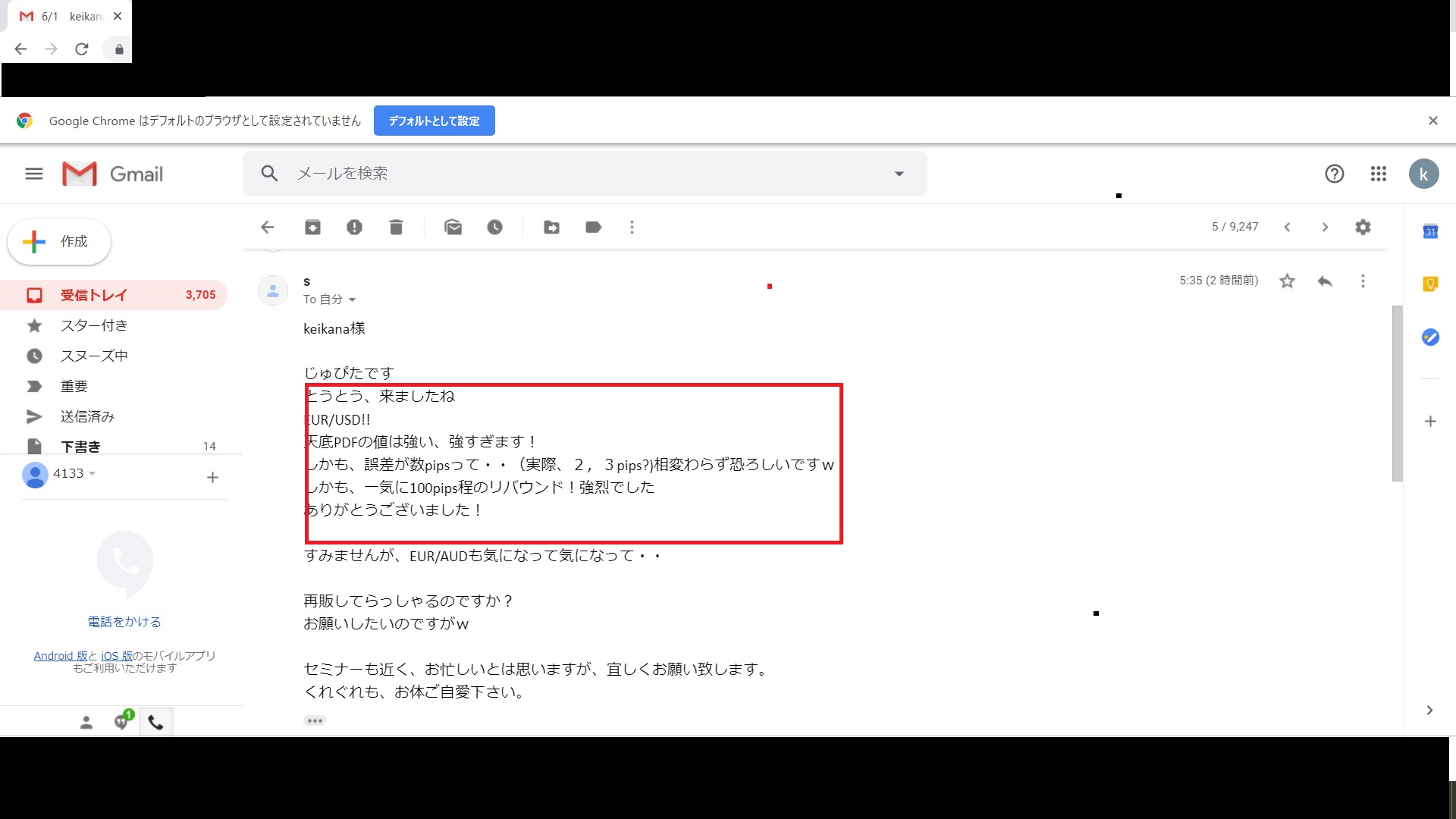Reply using the arrow icon in the message header
The image size is (1456, 819).
(1325, 281)
